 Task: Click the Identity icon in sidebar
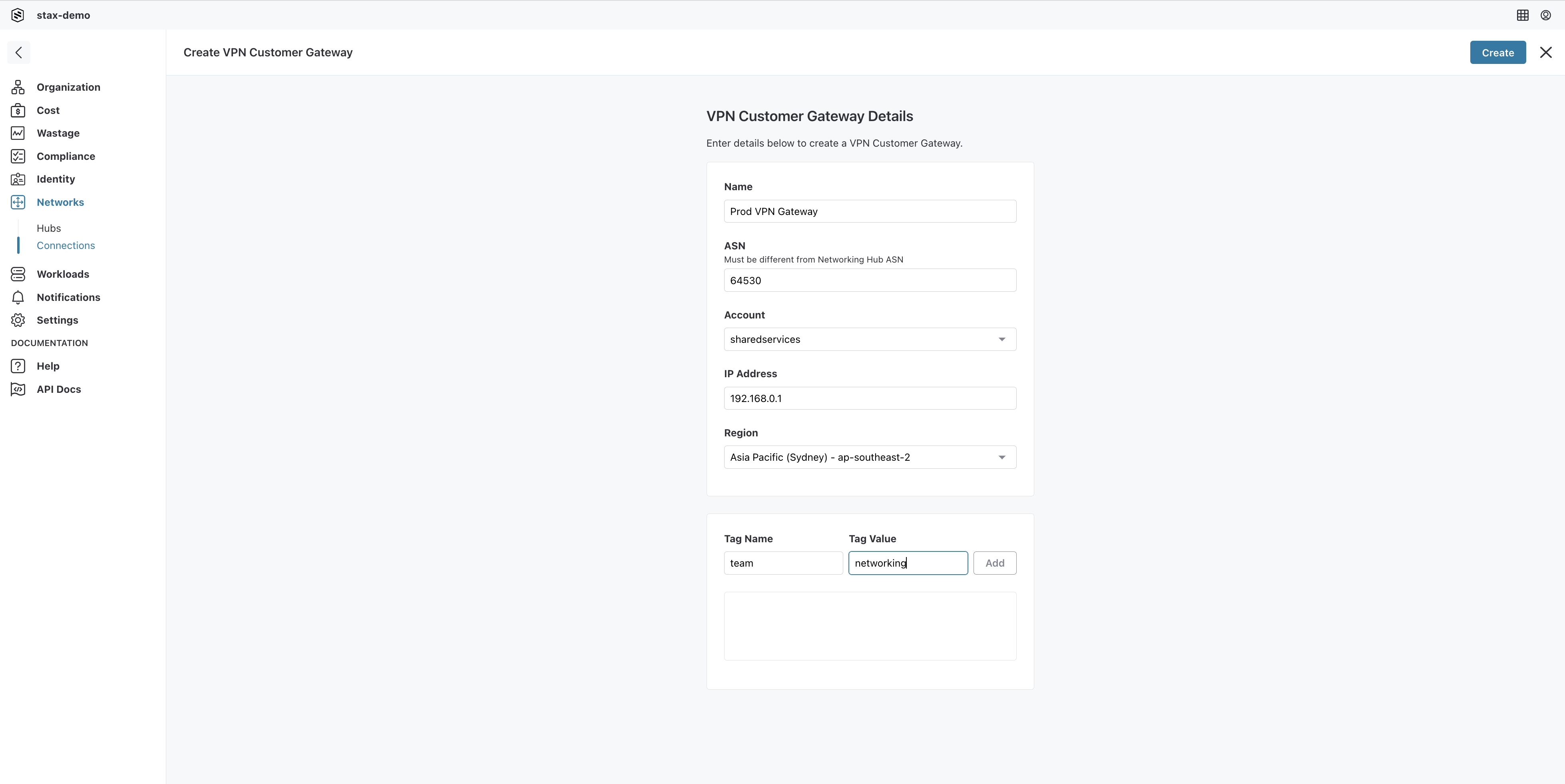(x=18, y=179)
